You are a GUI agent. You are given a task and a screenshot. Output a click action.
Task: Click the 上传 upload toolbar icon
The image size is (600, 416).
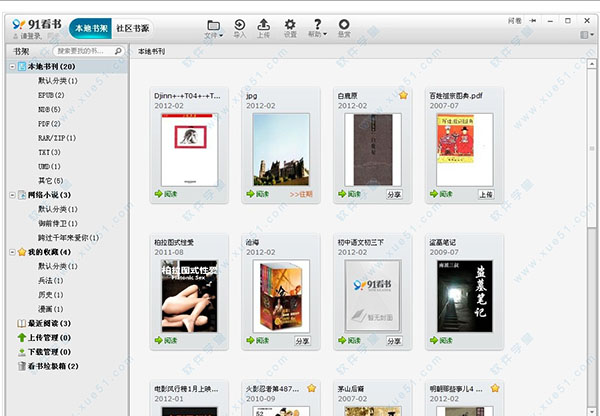pyautogui.click(x=263, y=29)
